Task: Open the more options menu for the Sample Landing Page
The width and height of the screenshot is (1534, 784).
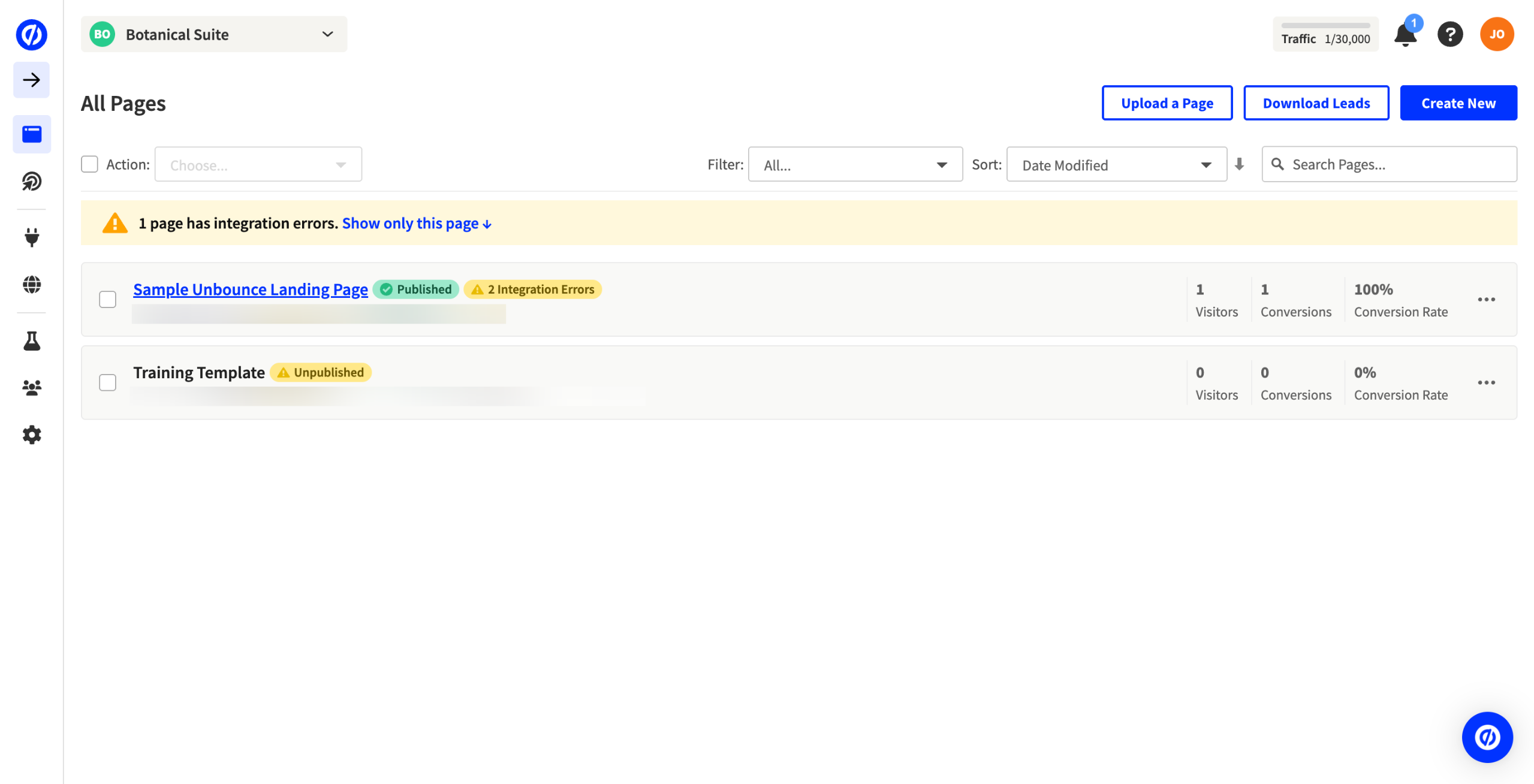Action: [x=1485, y=299]
